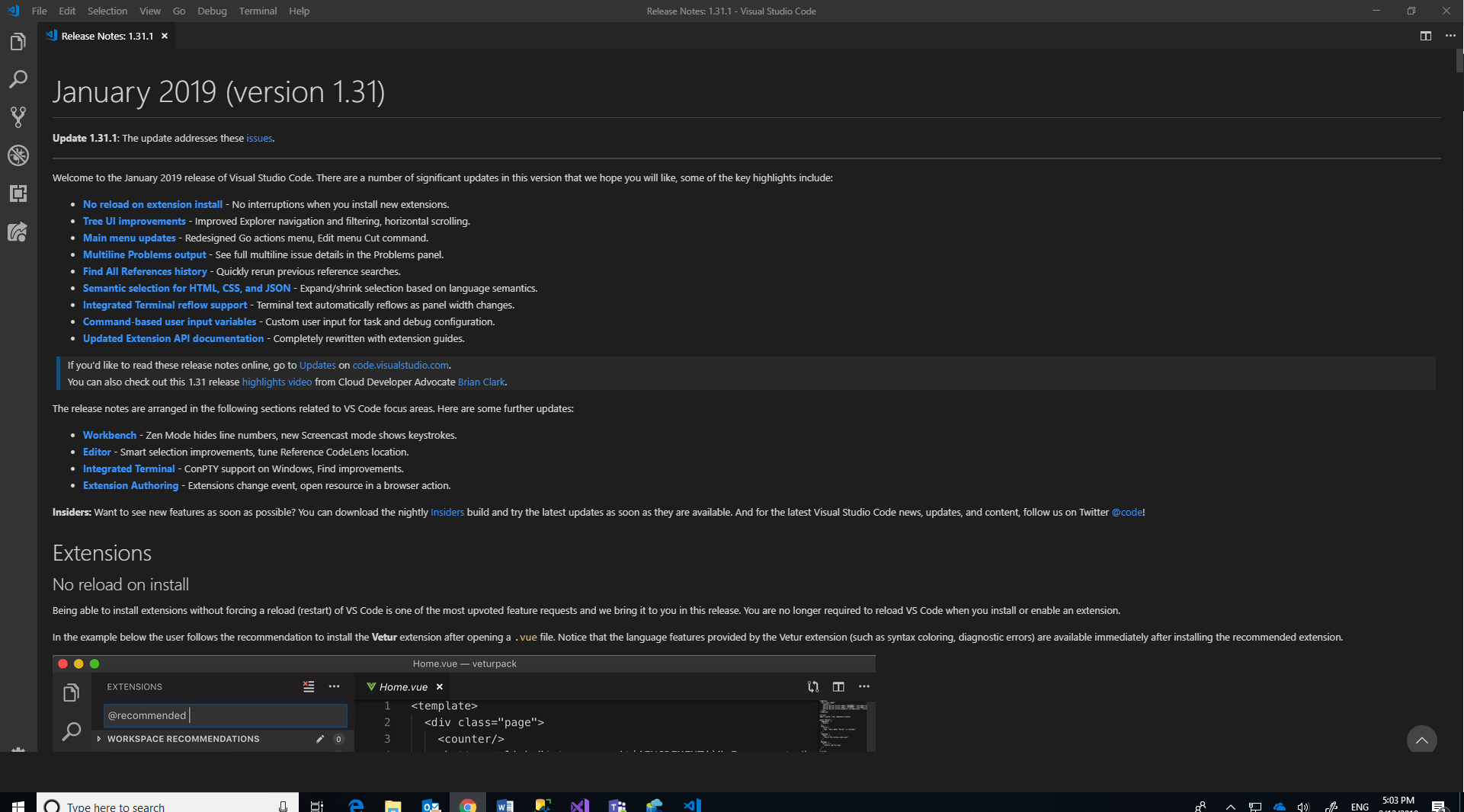Image resolution: width=1464 pixels, height=812 pixels.
Task: Open the Source Control view
Action: (x=18, y=117)
